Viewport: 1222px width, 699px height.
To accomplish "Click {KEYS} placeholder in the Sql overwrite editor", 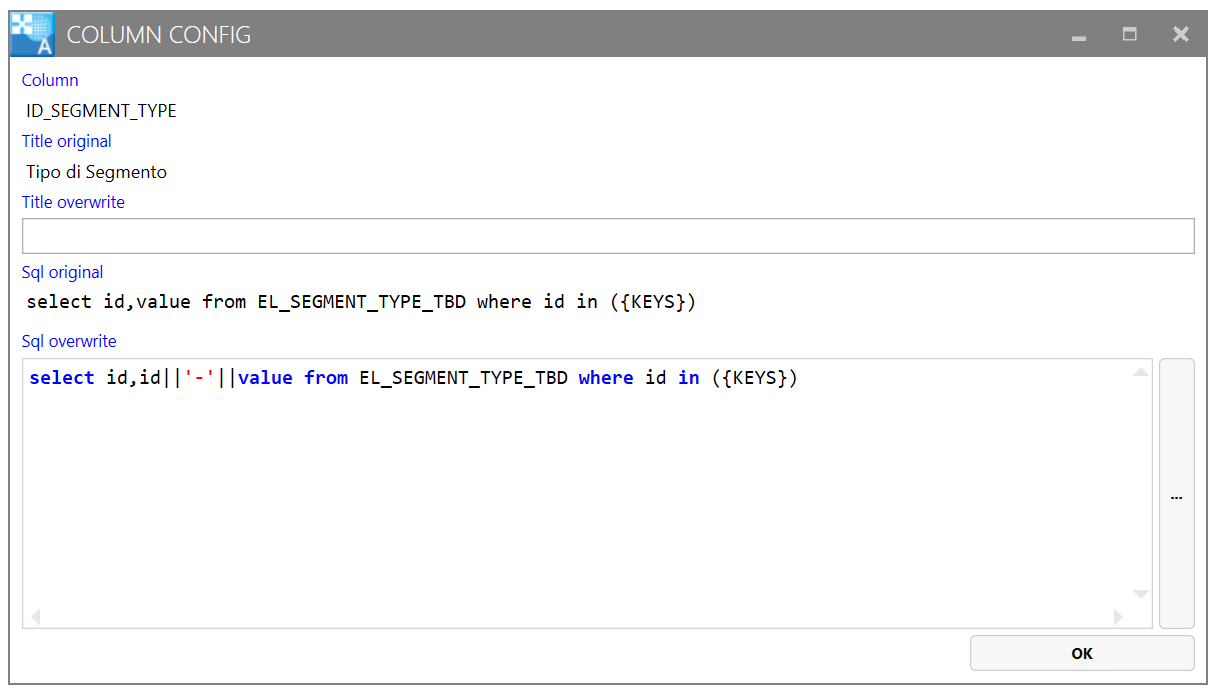I will coord(755,378).
